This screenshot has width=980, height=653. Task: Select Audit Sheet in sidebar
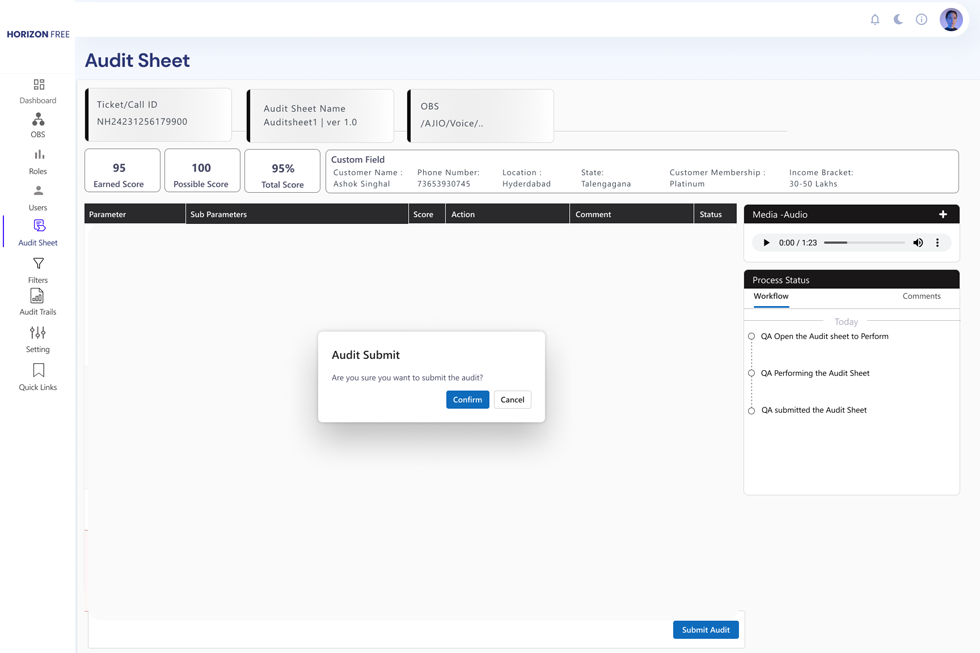tap(38, 227)
